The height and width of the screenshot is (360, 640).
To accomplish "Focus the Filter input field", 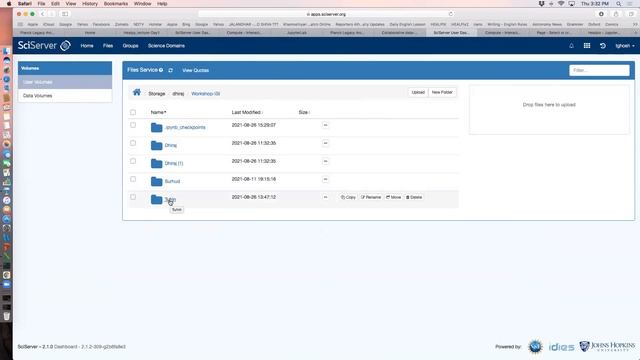I will 599,70.
